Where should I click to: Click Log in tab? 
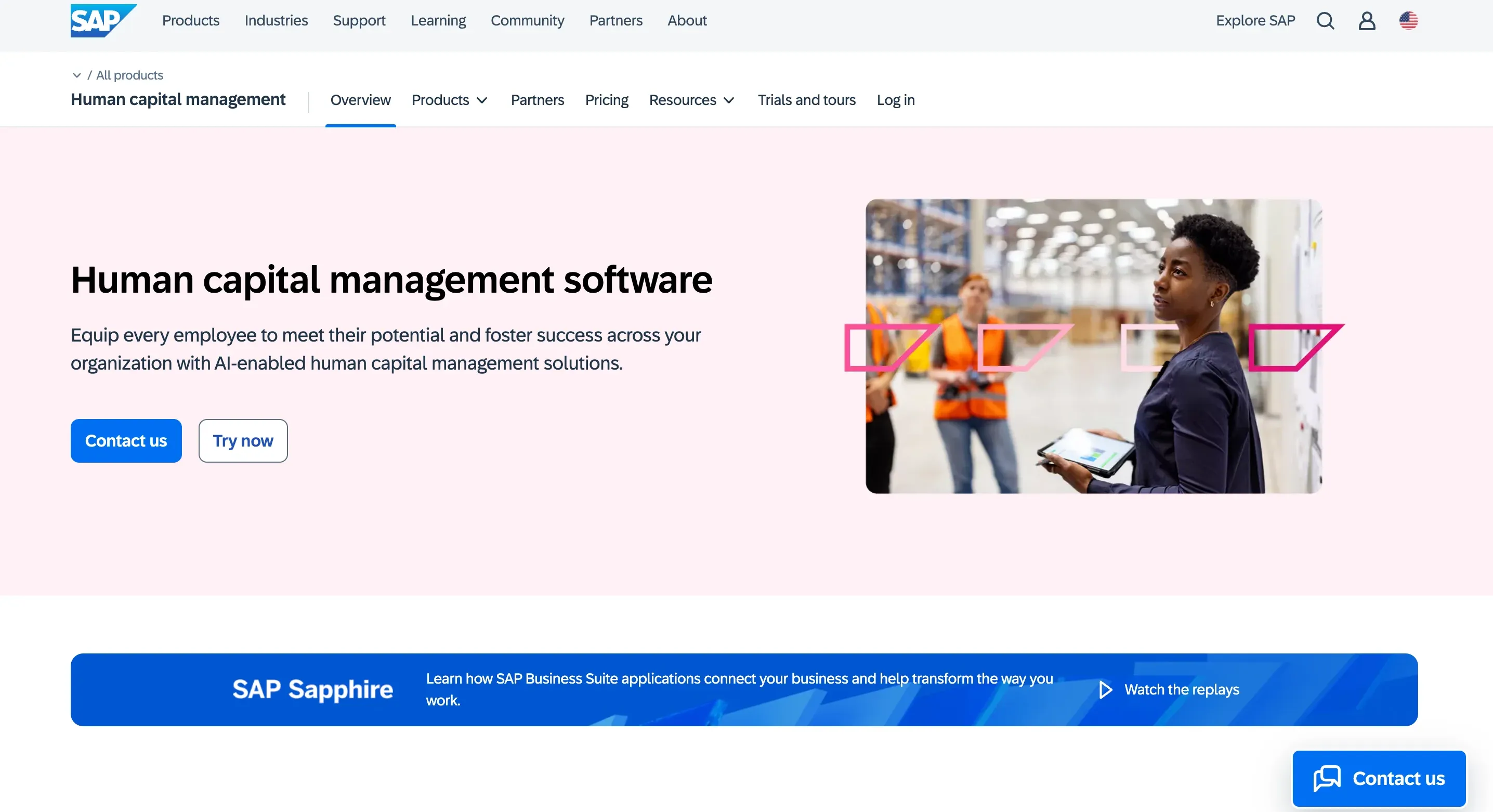pyautogui.click(x=896, y=100)
